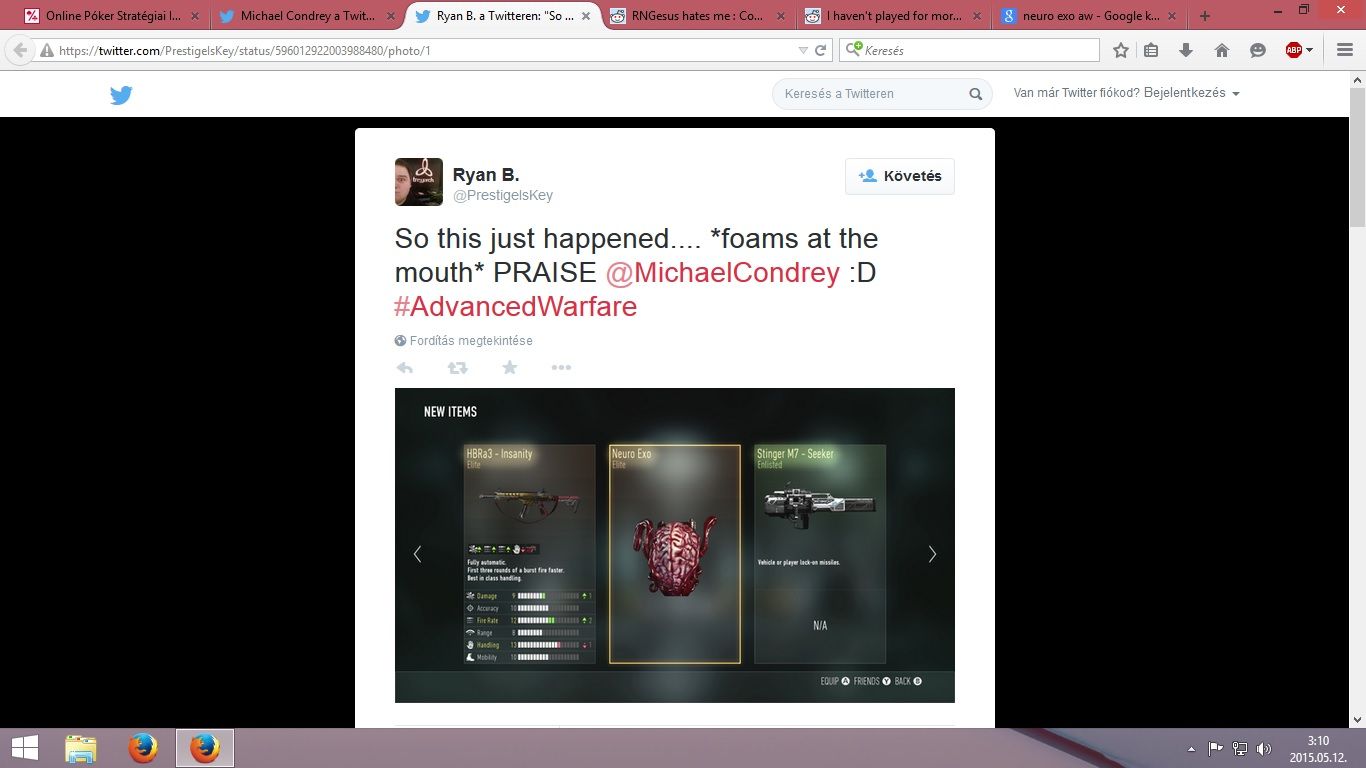Screen dimensions: 1366x768
Task: Click the Twitter search magnifier icon
Action: click(975, 94)
